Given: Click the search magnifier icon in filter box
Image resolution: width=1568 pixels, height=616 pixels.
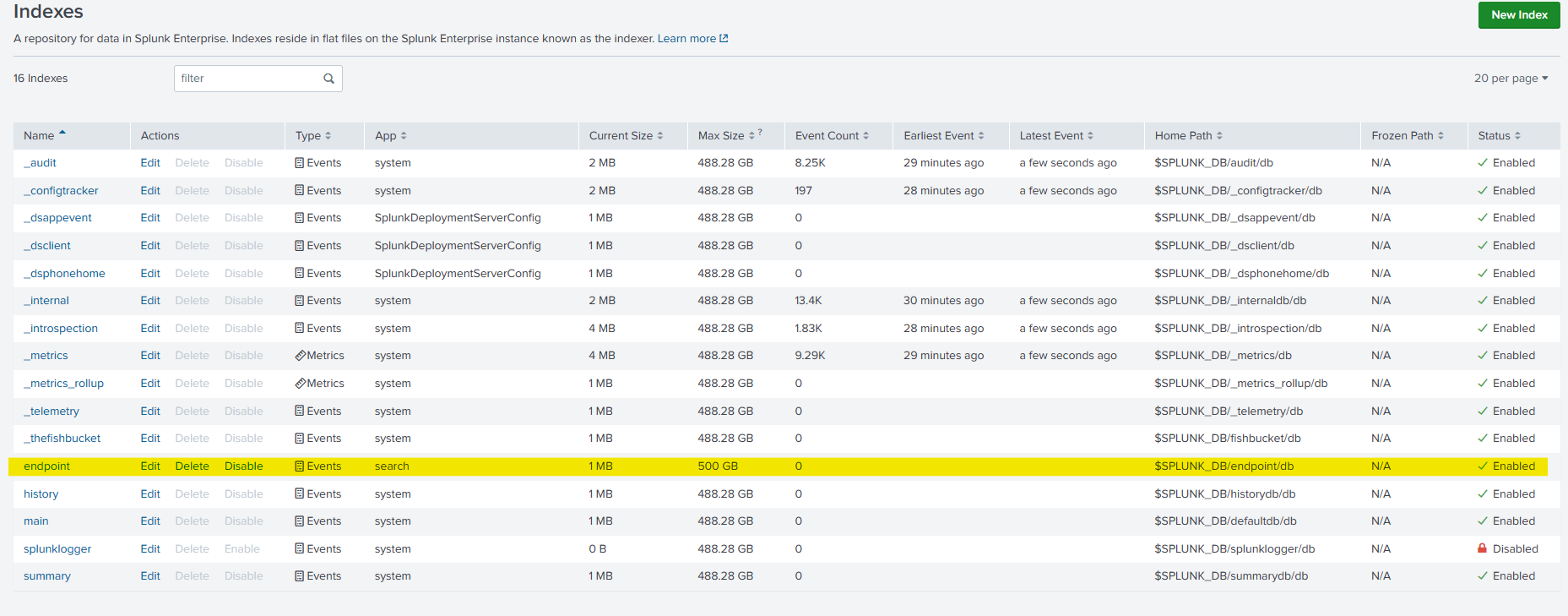Looking at the screenshot, I should (x=328, y=79).
